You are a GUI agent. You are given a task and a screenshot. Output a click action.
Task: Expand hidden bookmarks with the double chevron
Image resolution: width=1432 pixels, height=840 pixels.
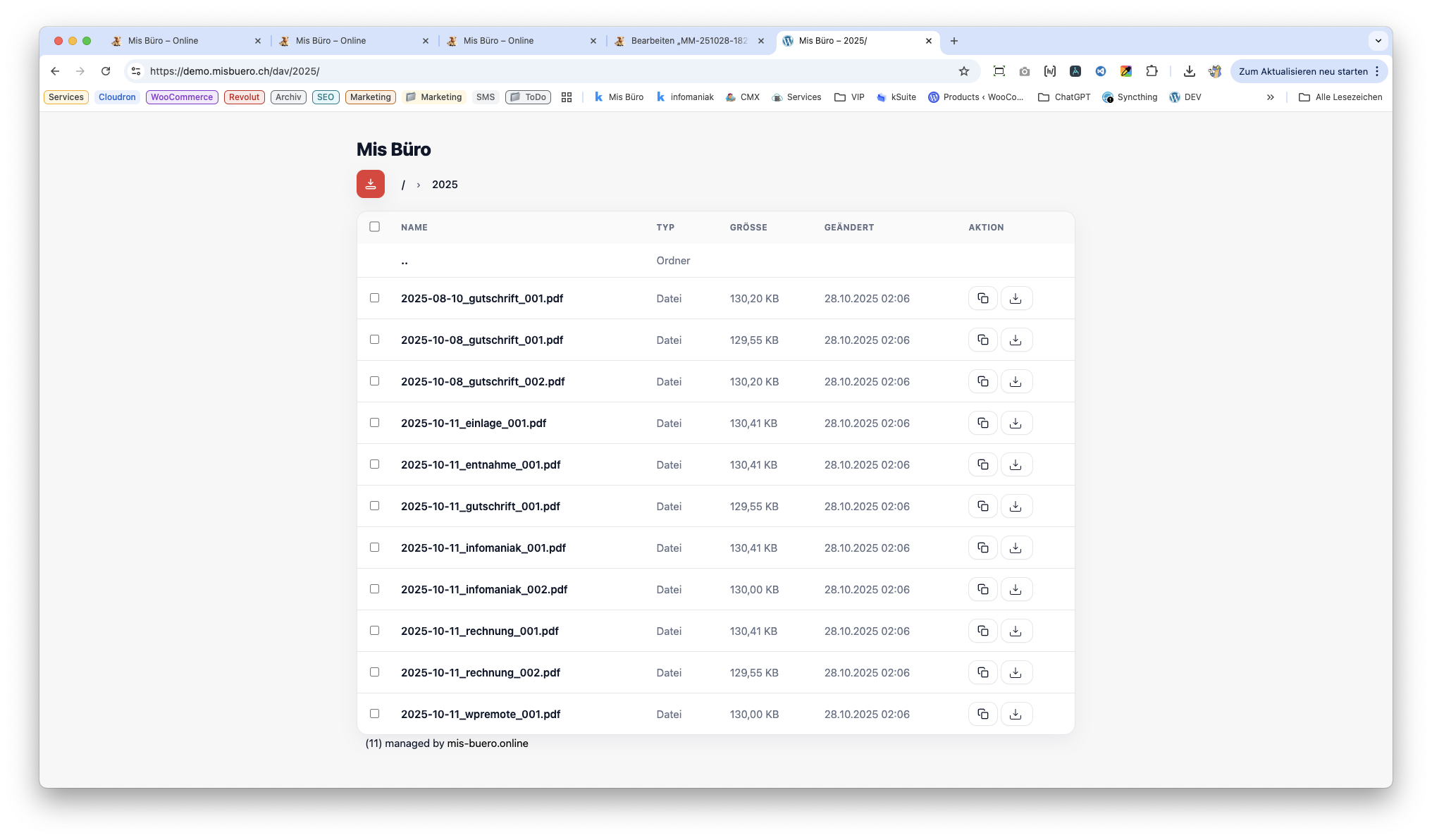1270,97
